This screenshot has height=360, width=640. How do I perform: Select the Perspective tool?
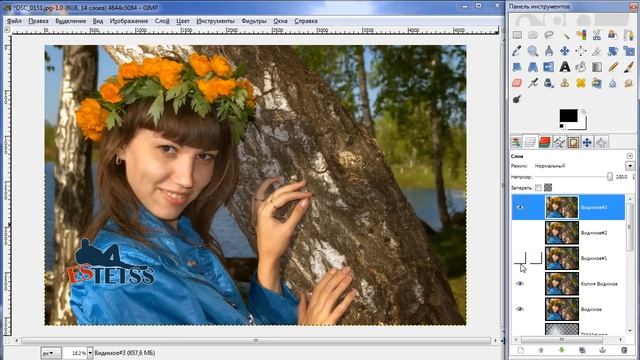pyautogui.click(x=533, y=67)
